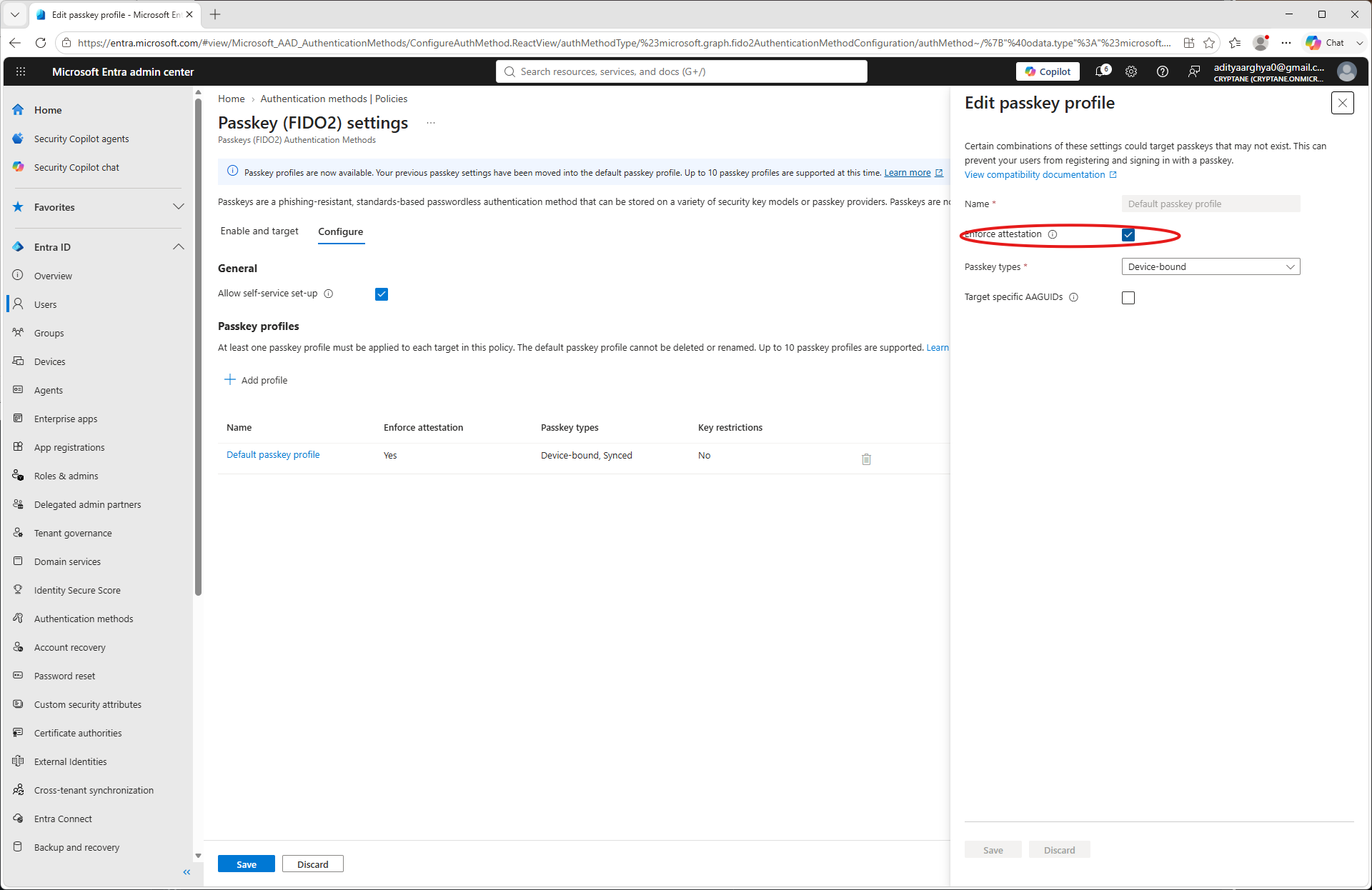1372x890 pixels.
Task: Click the browser Back arrow
Action: pyautogui.click(x=15, y=43)
